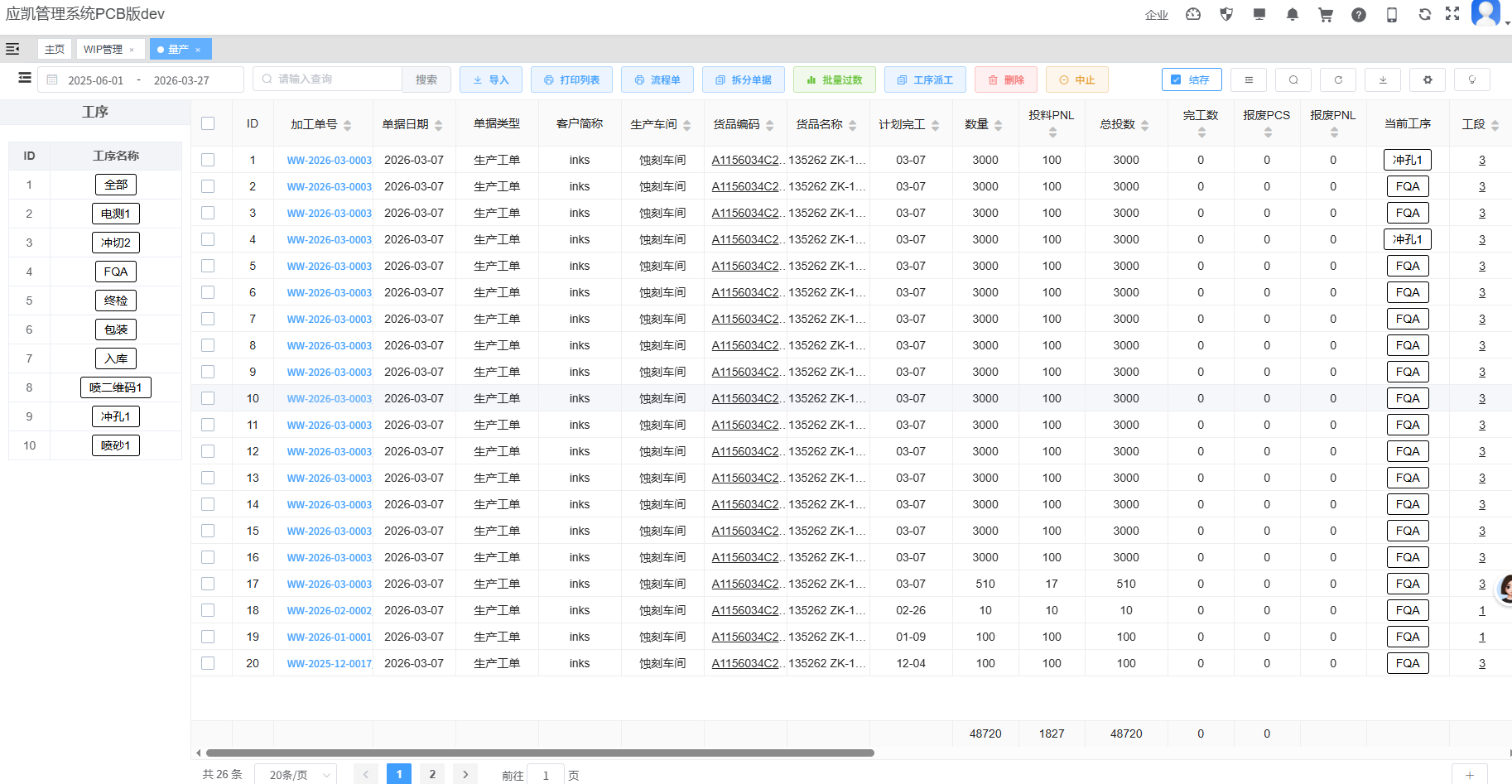Viewport: 1512px width, 784px height.
Task: Switch to the WIP管理 tab
Action: (x=103, y=50)
